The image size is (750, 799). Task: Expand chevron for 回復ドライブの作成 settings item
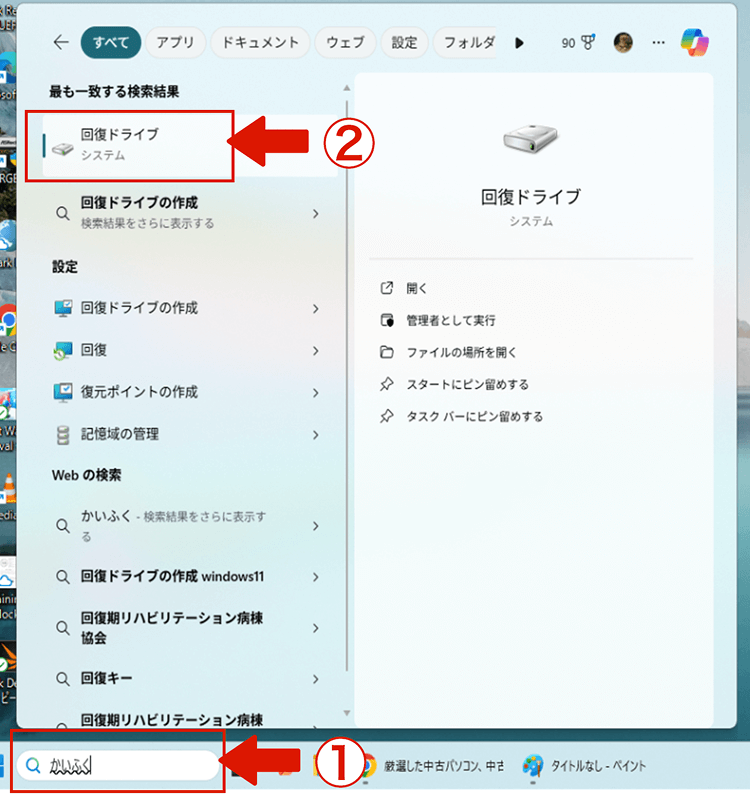[x=316, y=309]
